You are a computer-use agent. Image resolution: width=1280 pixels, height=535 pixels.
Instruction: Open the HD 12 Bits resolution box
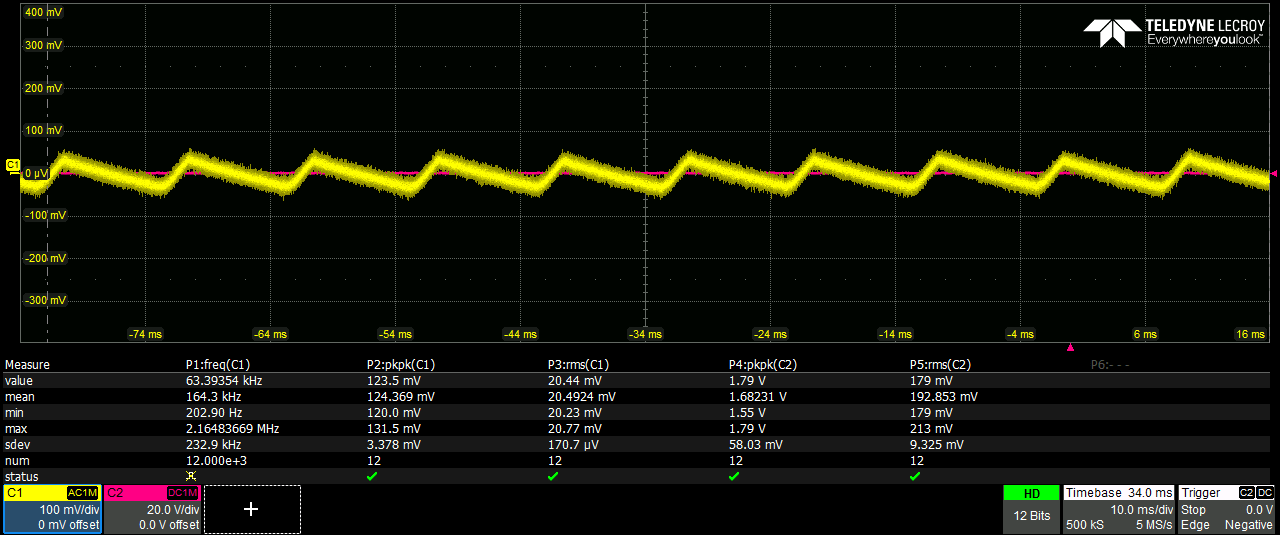click(1031, 509)
